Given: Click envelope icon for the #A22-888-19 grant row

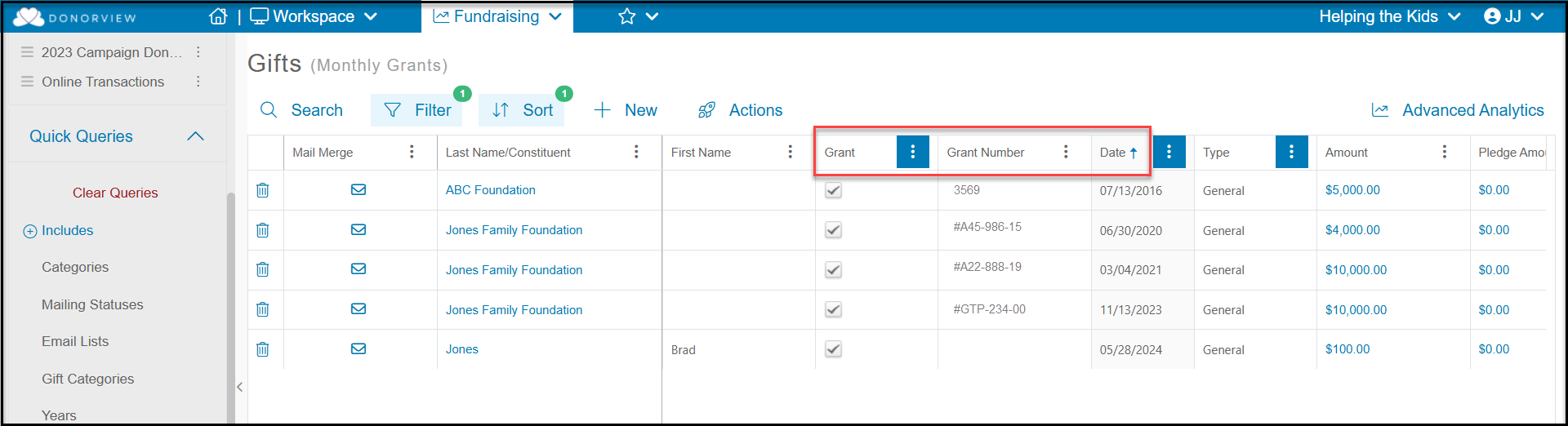Looking at the screenshot, I should coord(359,268).
